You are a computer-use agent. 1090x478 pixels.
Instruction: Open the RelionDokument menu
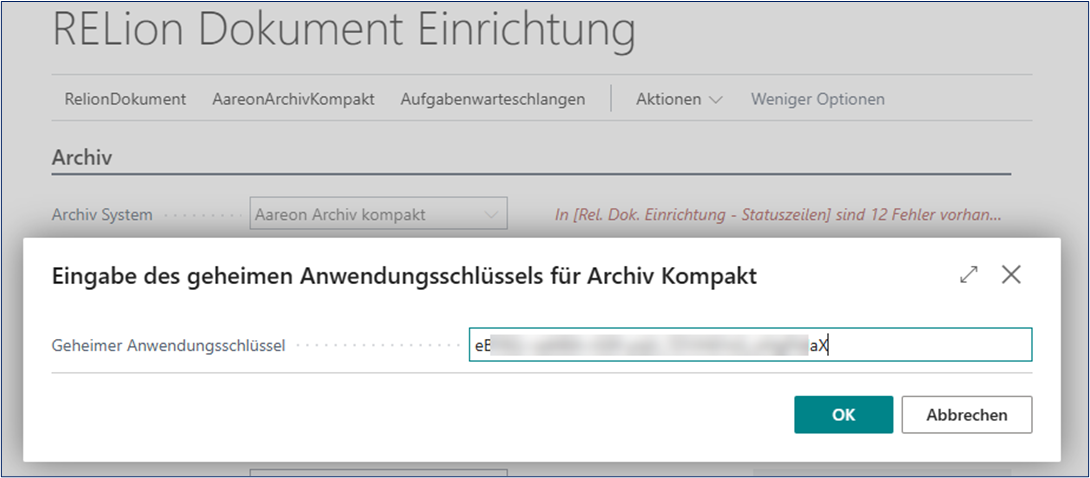click(125, 99)
